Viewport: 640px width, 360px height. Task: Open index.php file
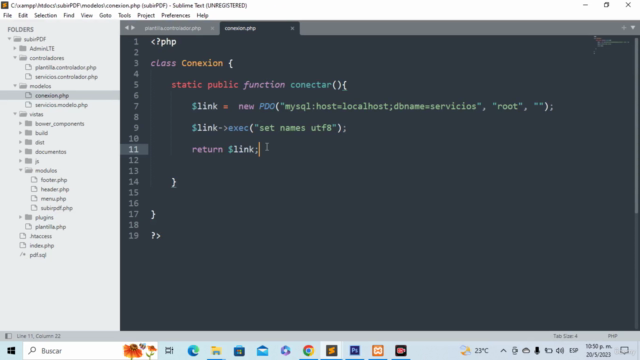(x=42, y=246)
